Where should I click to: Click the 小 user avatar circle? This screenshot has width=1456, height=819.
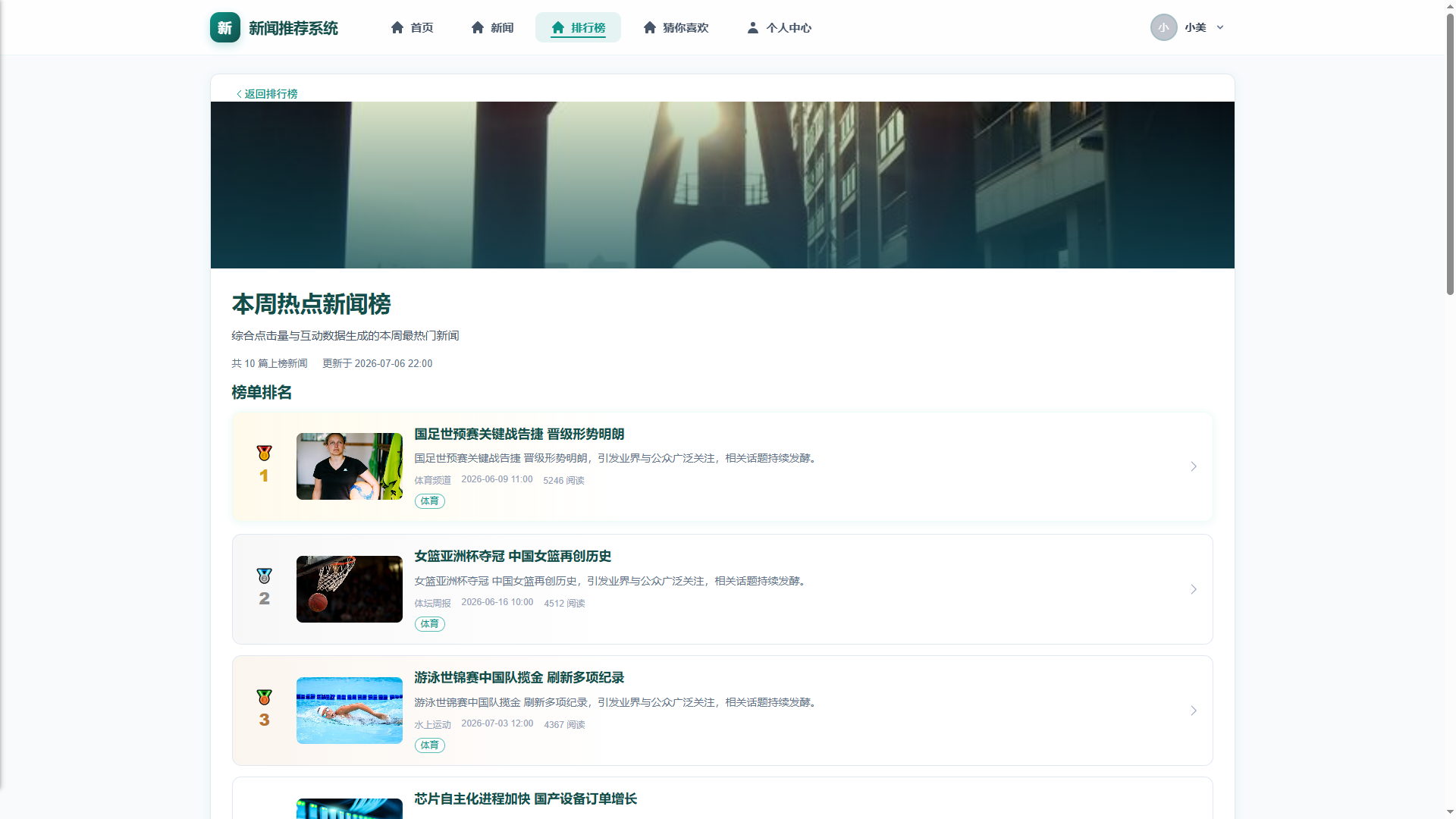coord(1164,27)
